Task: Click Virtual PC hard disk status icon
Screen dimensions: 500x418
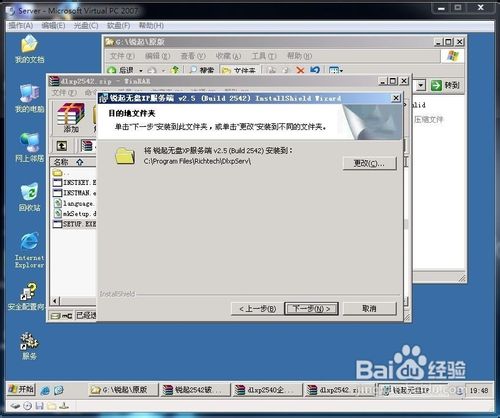Action: coord(15,406)
